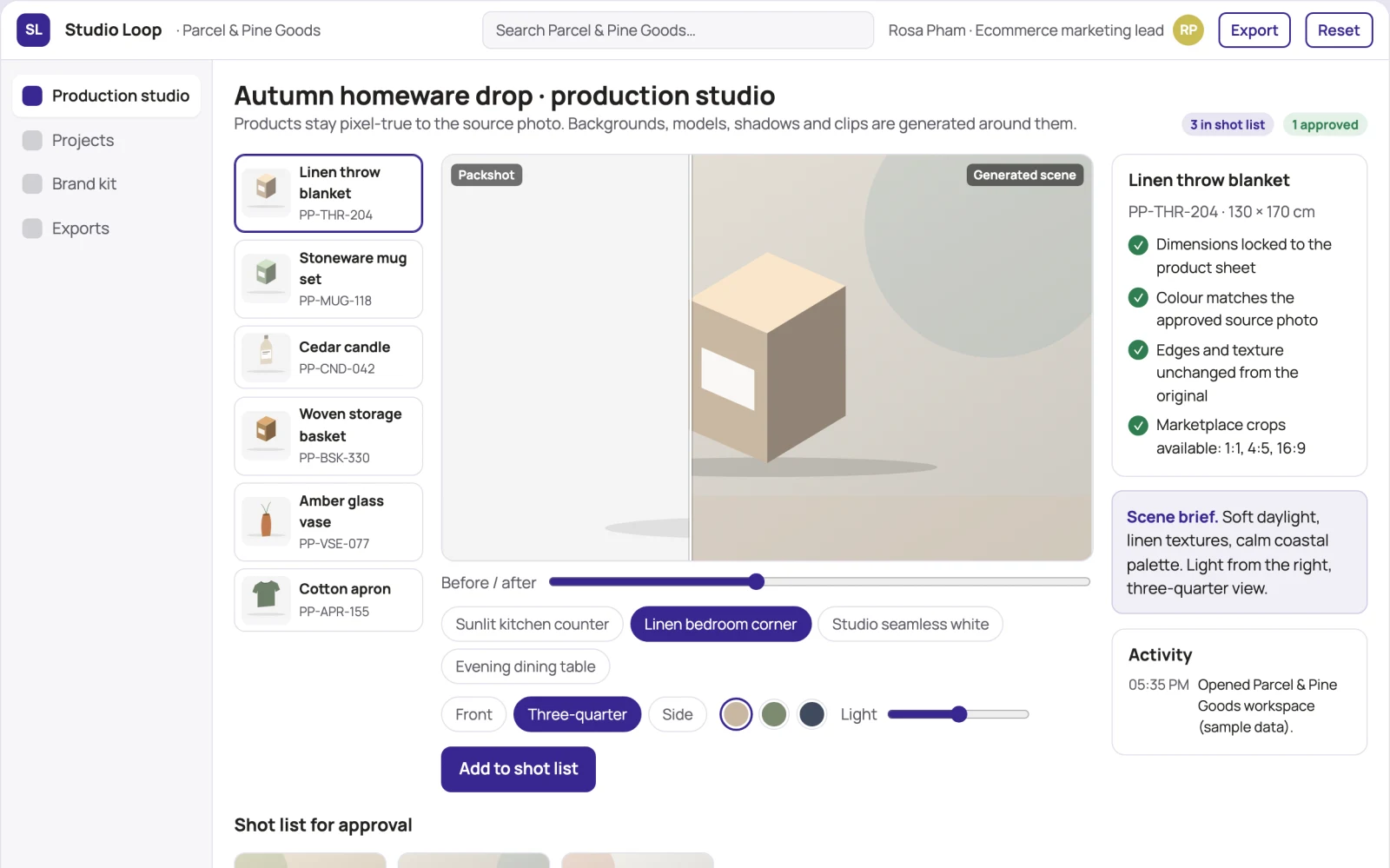Select the Cotton apron product icon
Image resolution: width=1390 pixels, height=868 pixels.
tap(266, 600)
